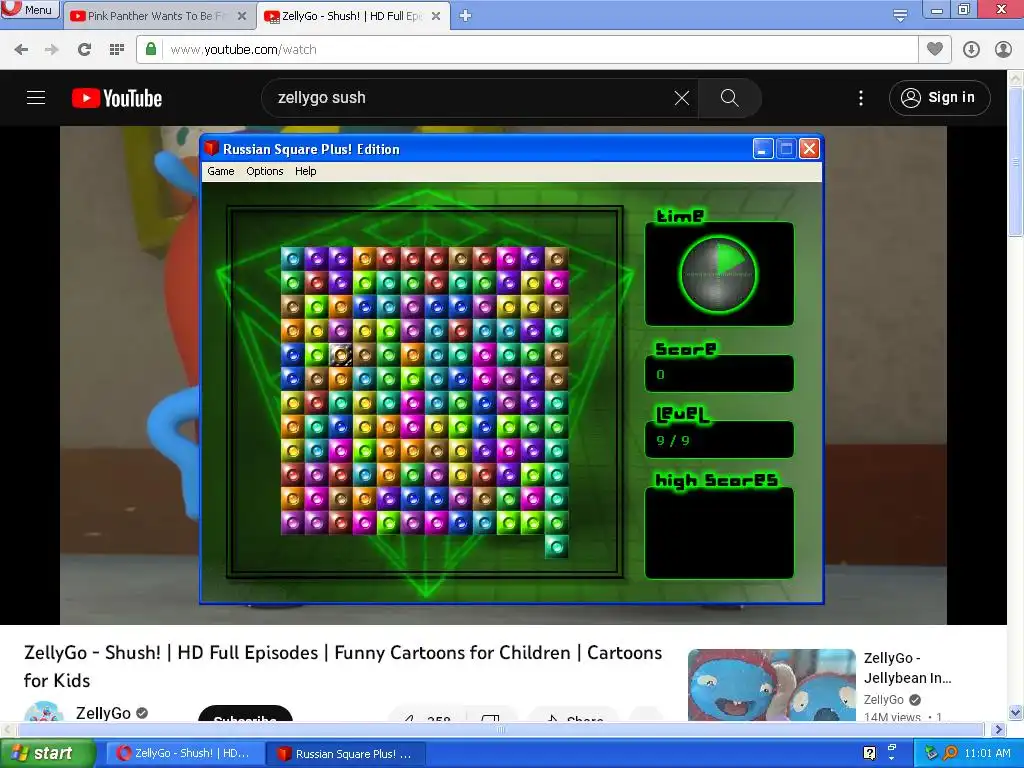1024x768 pixels.
Task: Click the Russian Square red cube title icon
Action: (211, 148)
